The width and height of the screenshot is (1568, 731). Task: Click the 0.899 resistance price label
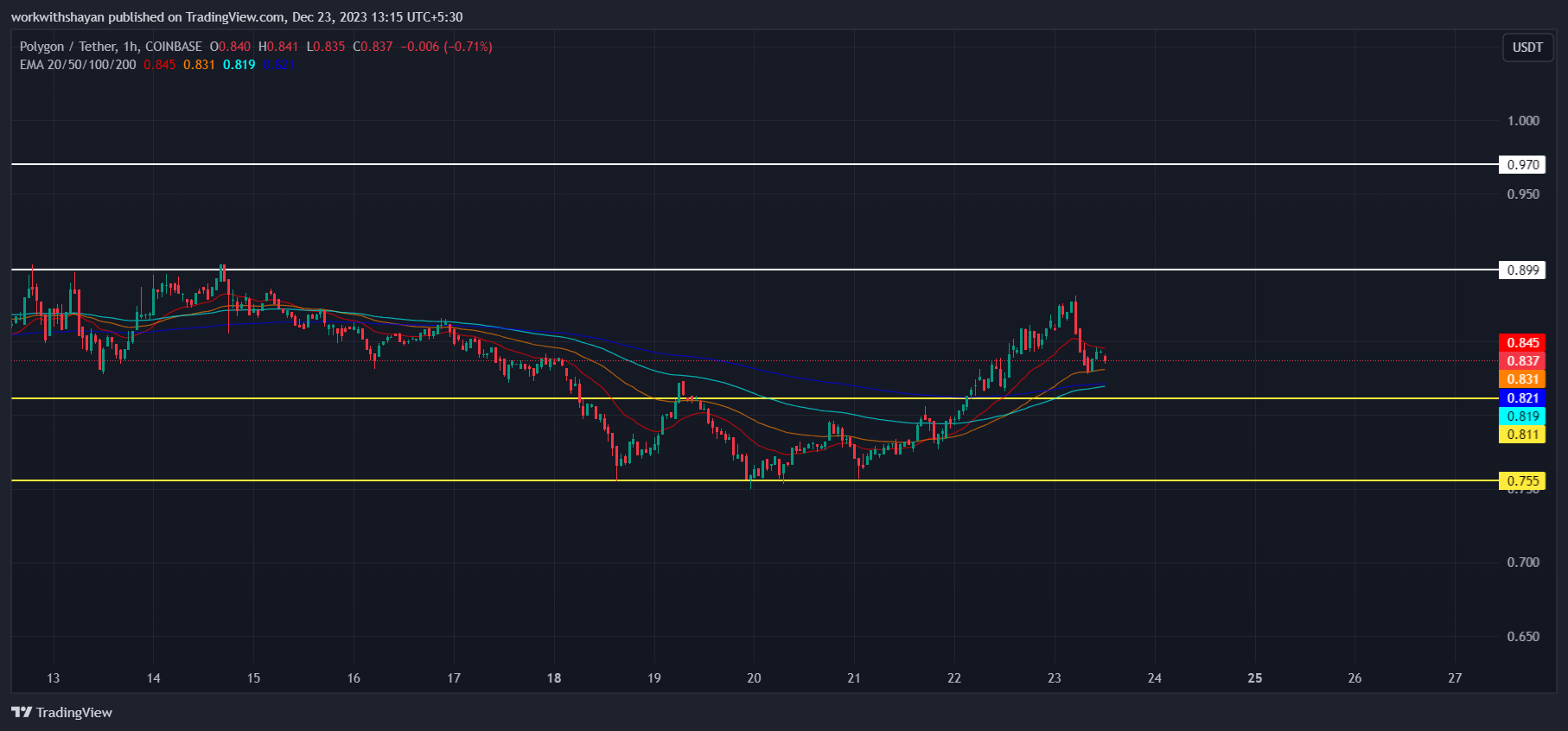[1522, 270]
